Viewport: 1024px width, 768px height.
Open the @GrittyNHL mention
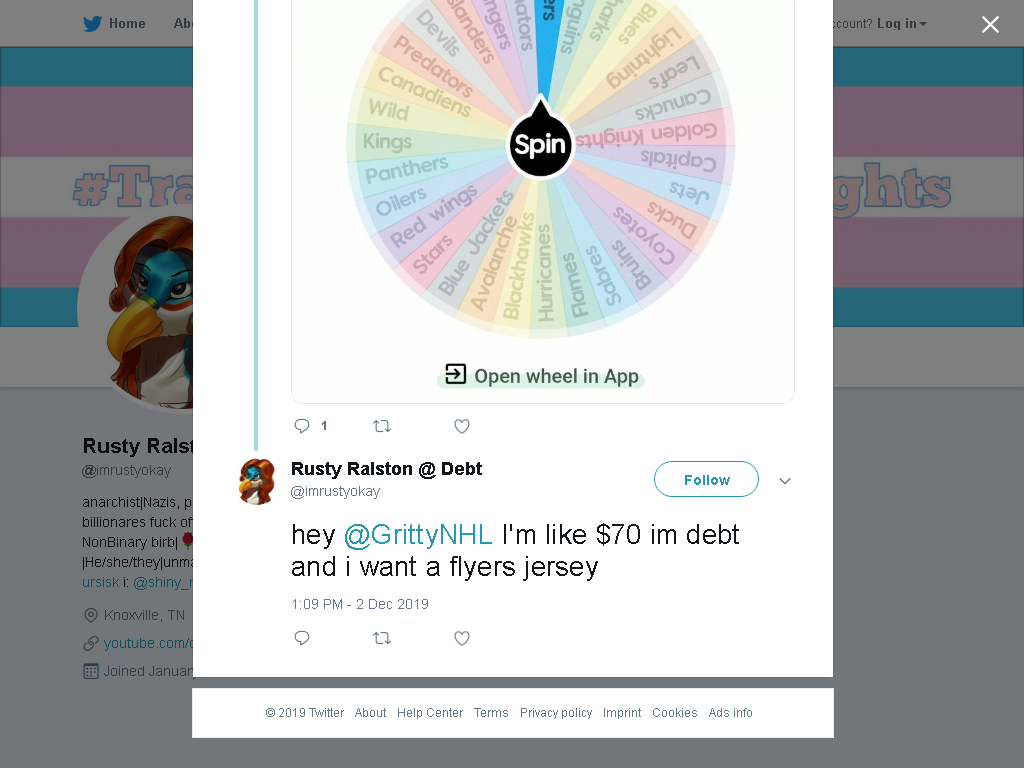[417, 535]
